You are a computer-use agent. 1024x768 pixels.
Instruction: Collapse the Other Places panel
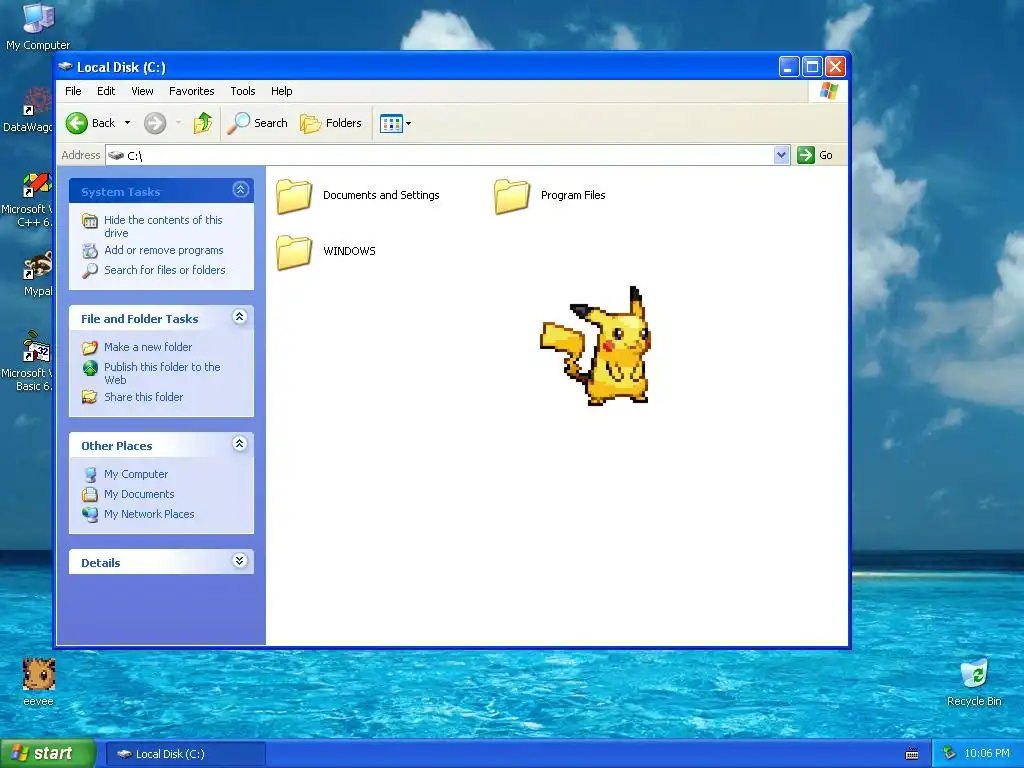[240, 444]
